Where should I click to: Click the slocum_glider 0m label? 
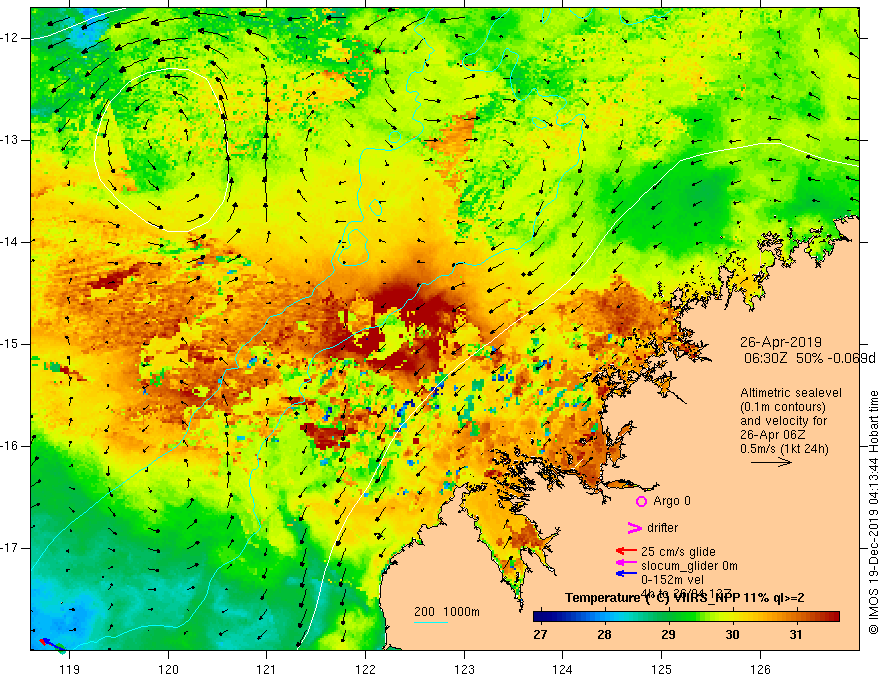(689, 566)
